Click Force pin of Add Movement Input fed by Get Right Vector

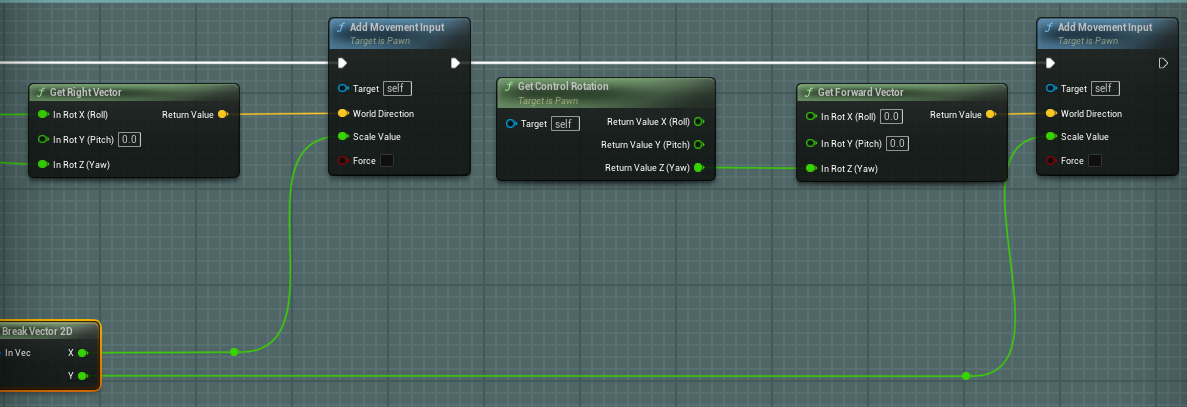pos(343,160)
